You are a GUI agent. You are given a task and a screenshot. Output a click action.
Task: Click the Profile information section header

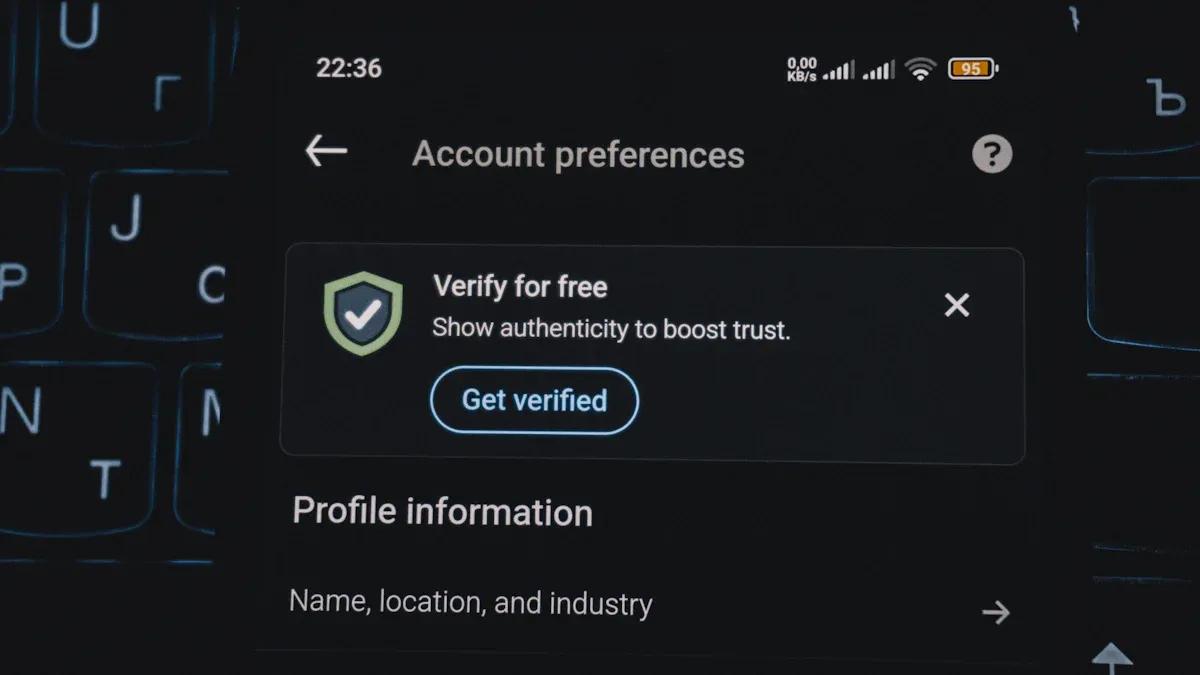[442, 512]
